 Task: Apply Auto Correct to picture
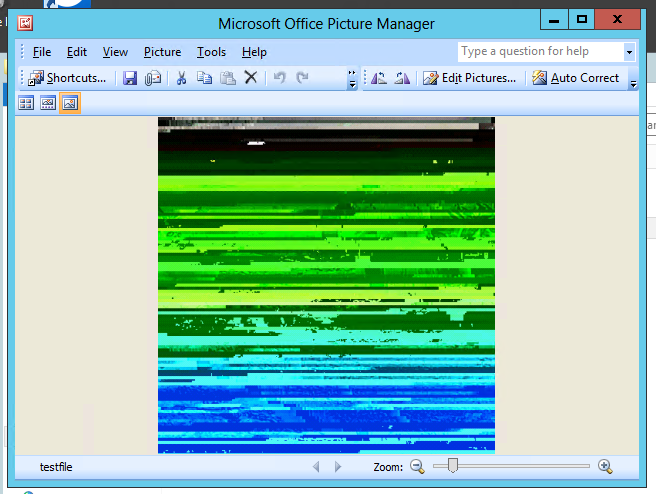point(575,78)
